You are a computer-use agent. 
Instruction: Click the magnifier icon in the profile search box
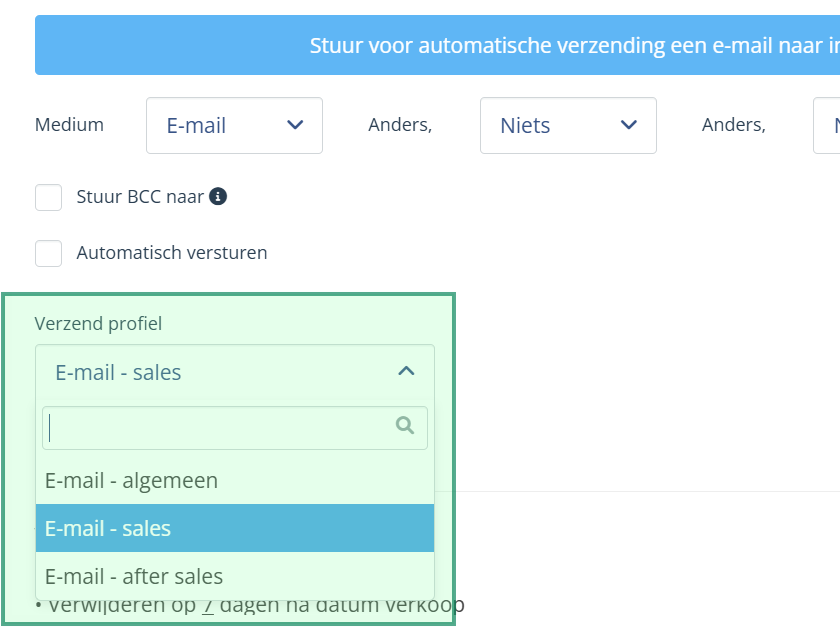point(405,426)
